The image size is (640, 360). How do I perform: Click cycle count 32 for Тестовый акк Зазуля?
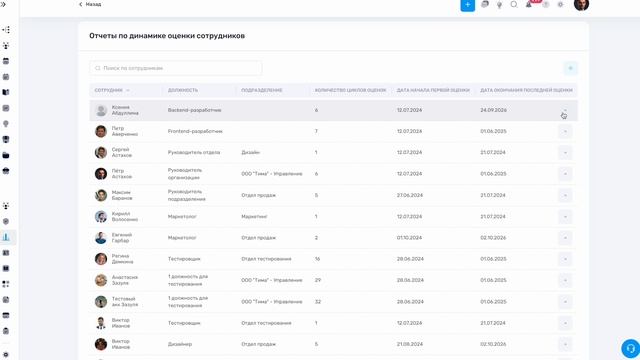point(318,302)
